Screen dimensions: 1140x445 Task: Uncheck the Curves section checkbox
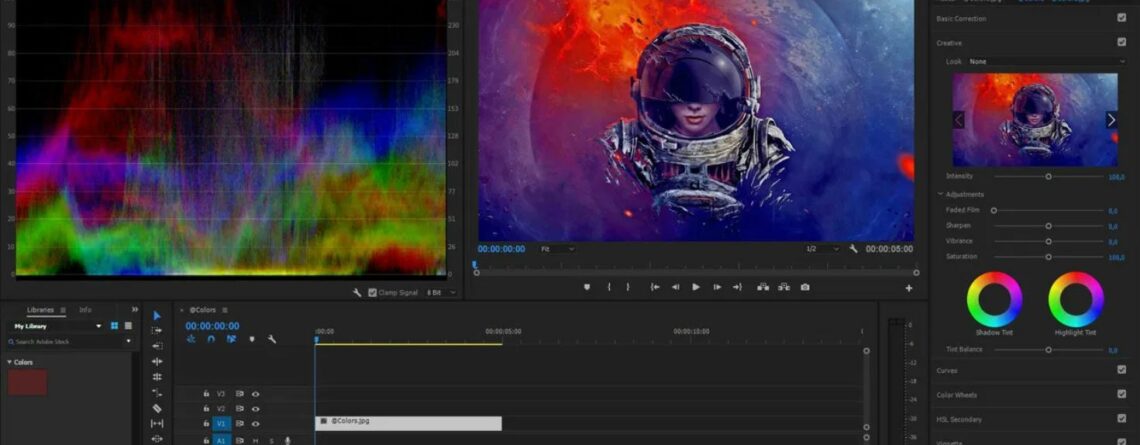[x=1121, y=370]
